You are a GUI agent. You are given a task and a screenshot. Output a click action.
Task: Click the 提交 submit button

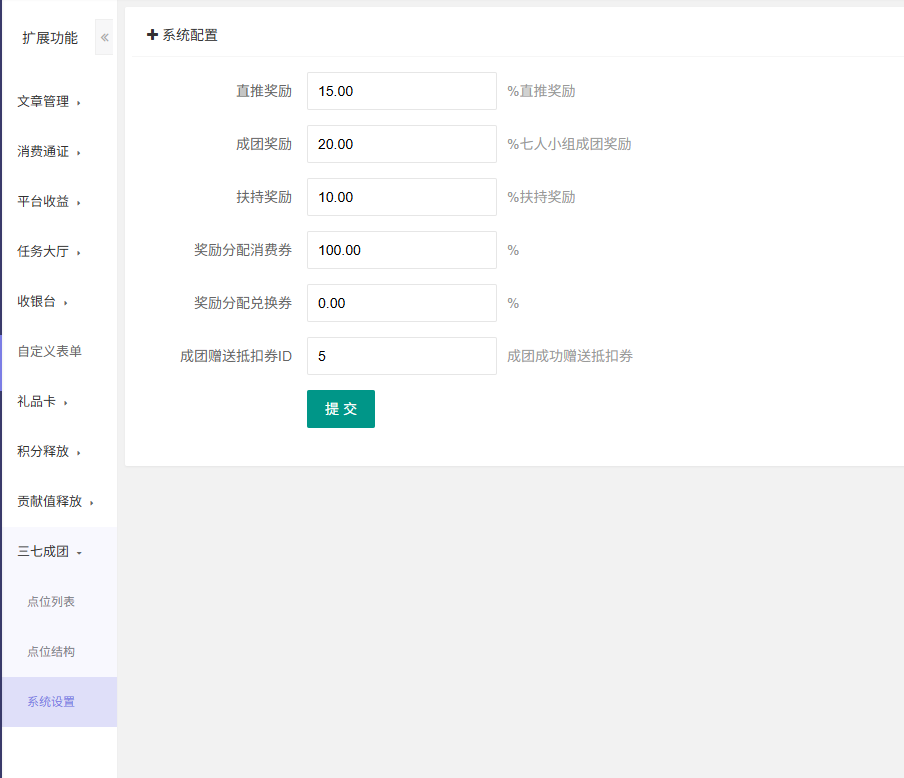(x=341, y=409)
